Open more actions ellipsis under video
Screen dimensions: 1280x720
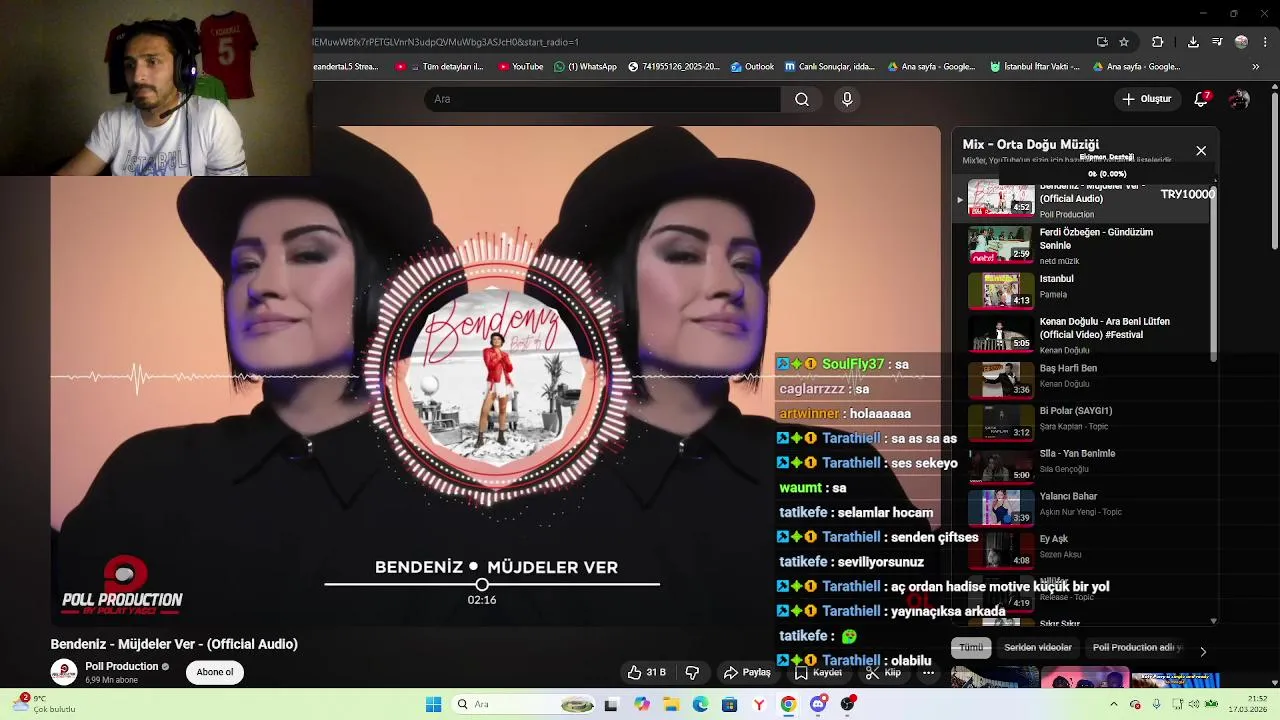(x=928, y=672)
